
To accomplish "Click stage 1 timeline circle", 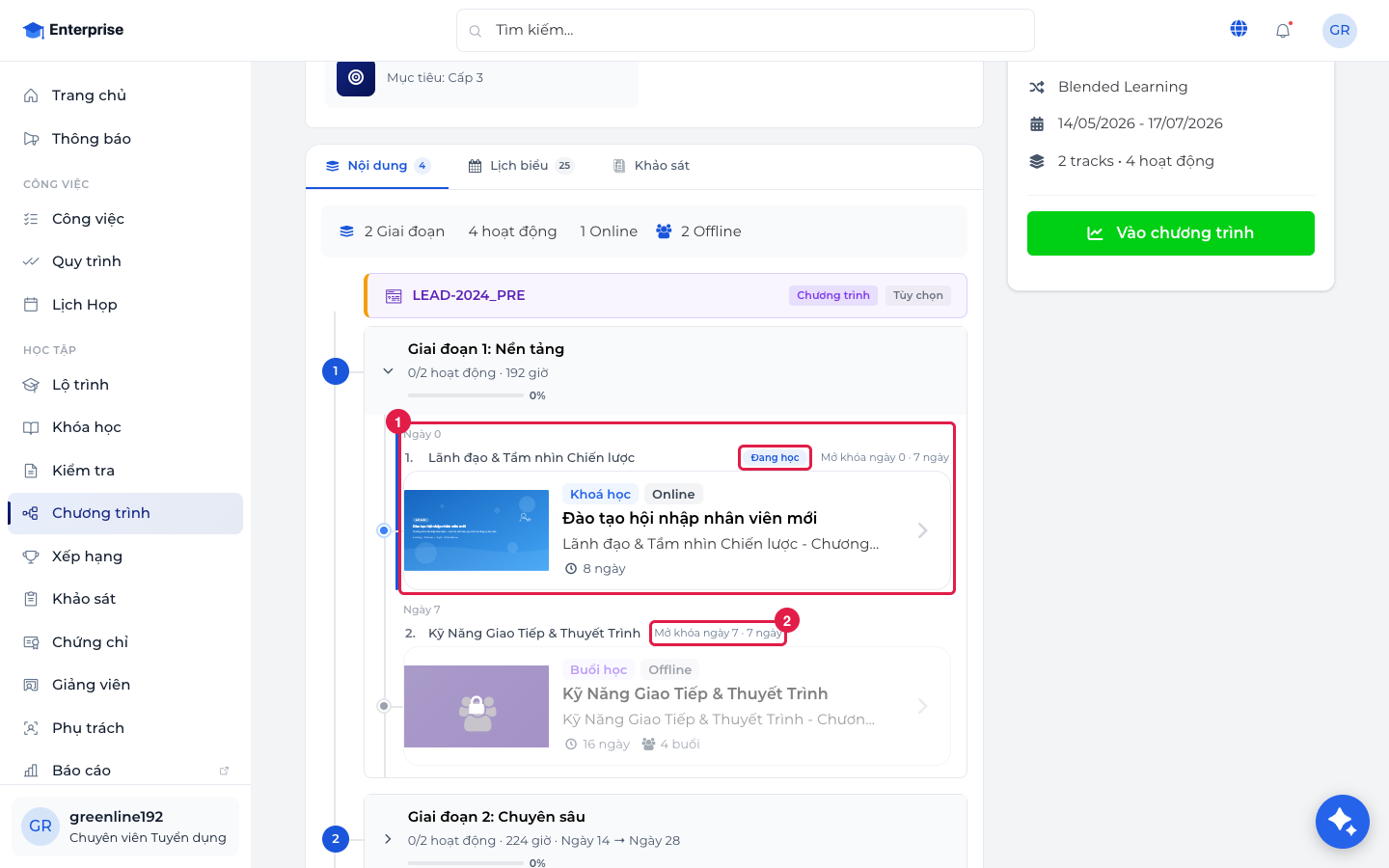I will (336, 371).
